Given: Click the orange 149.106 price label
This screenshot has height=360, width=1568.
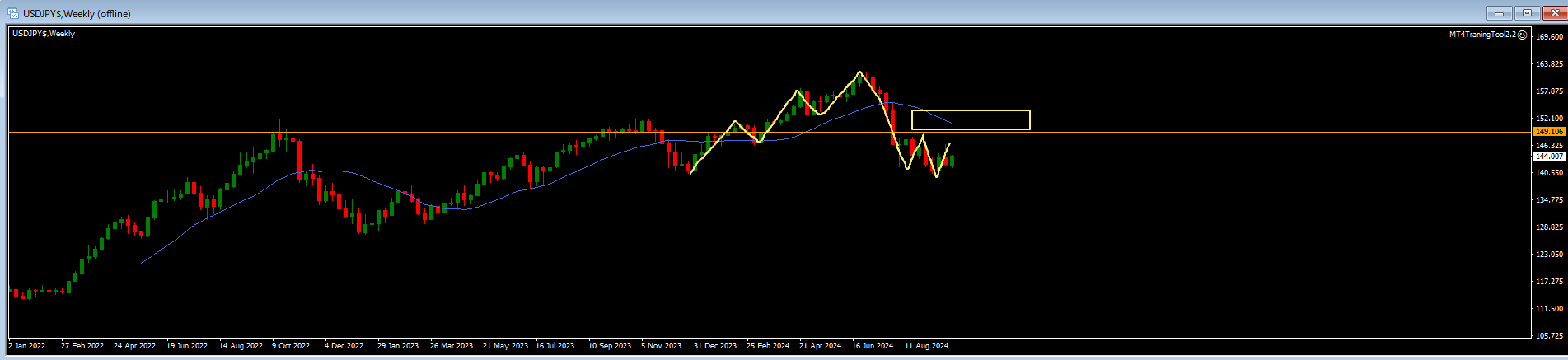Looking at the screenshot, I should tap(1549, 132).
